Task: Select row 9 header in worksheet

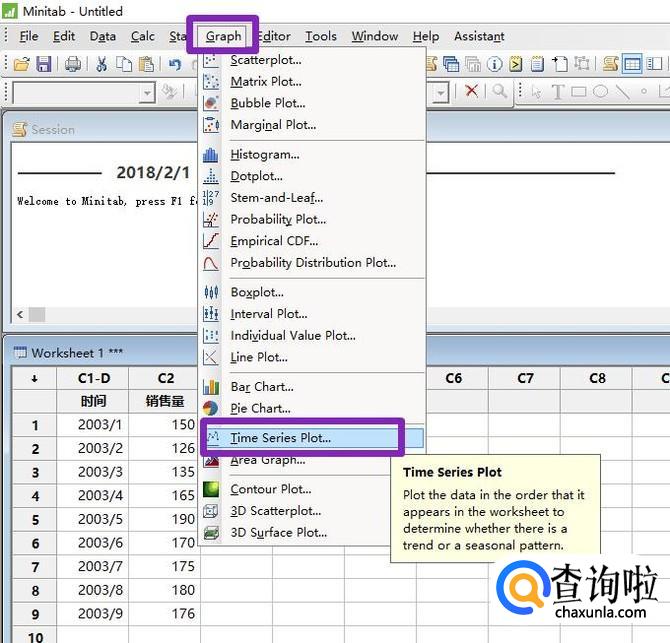Action: pos(35,614)
